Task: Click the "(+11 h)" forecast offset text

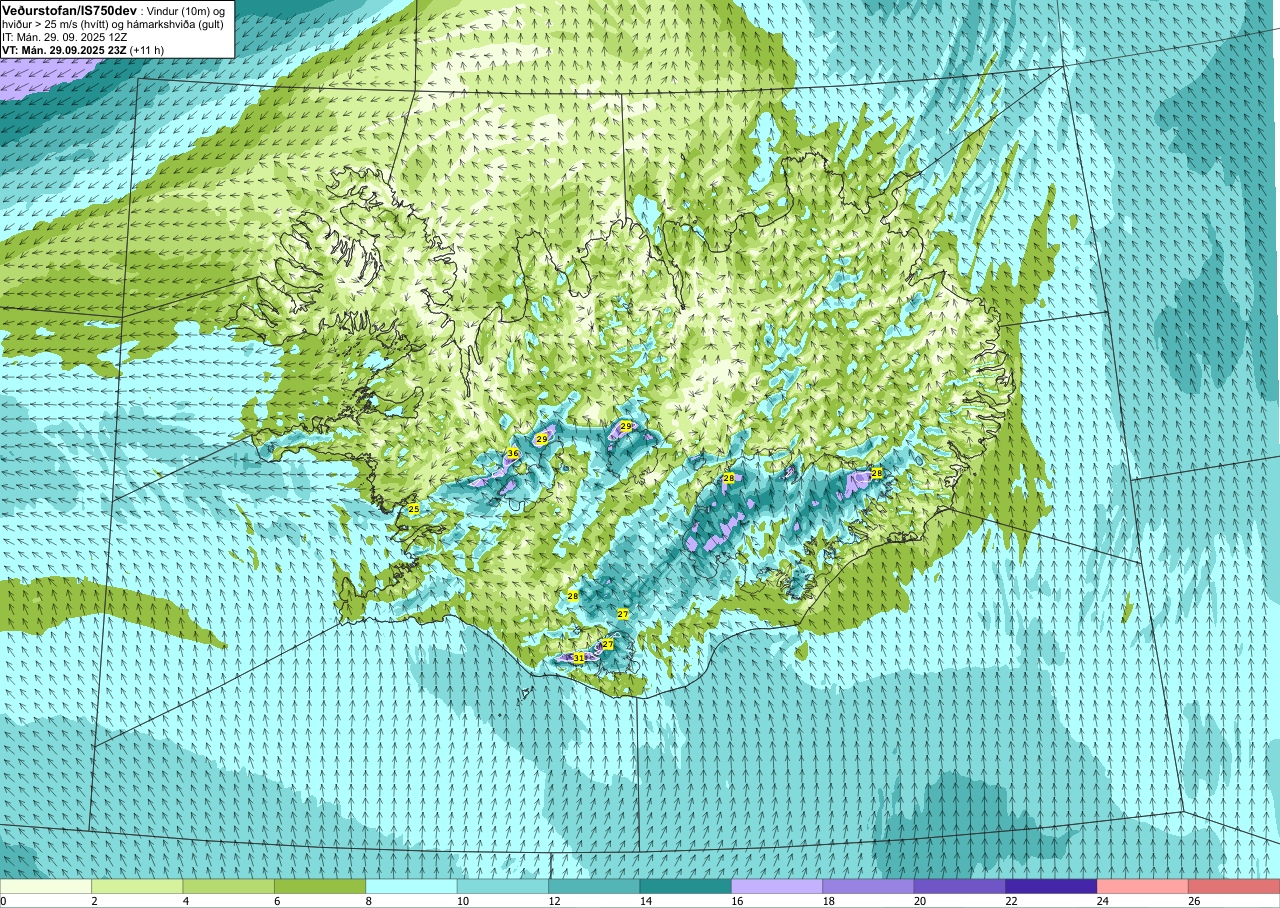Action: 148,50
